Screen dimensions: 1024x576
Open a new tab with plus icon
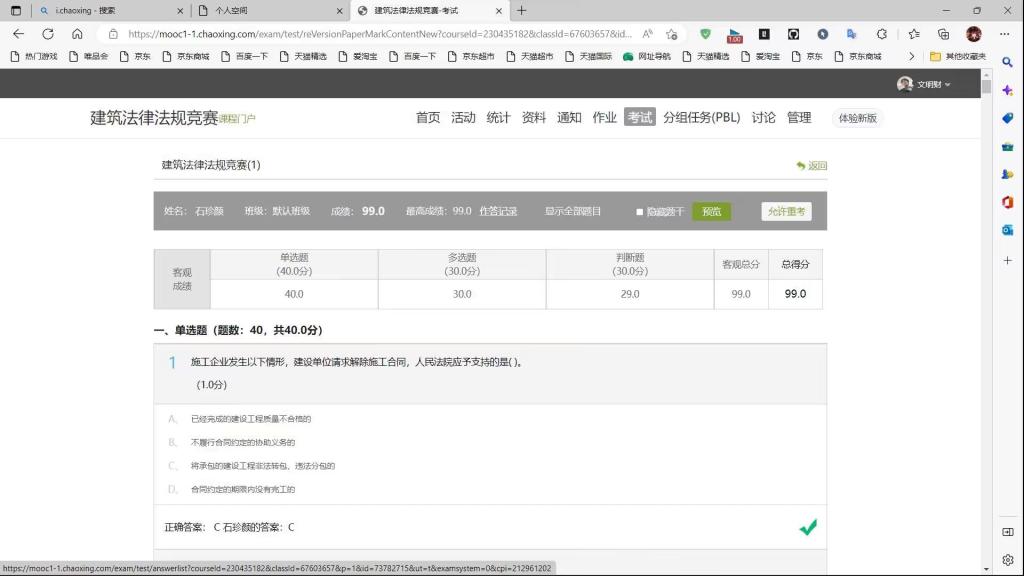[521, 10]
